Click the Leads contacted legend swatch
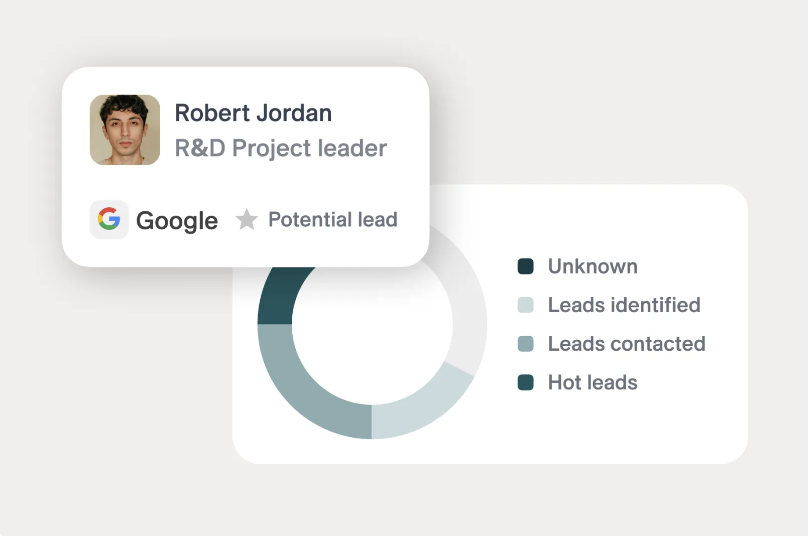808x536 pixels. pyautogui.click(x=526, y=344)
